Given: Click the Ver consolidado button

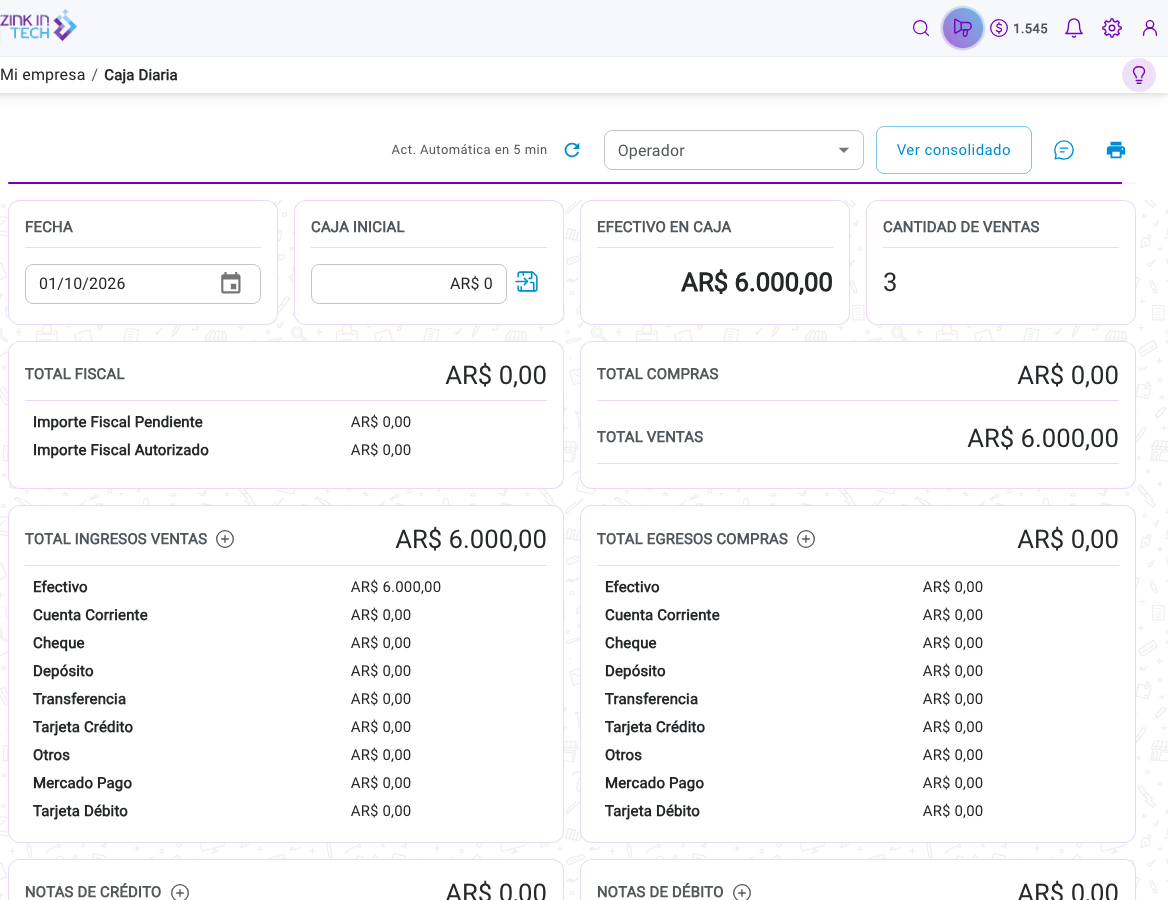Looking at the screenshot, I should click(x=953, y=150).
